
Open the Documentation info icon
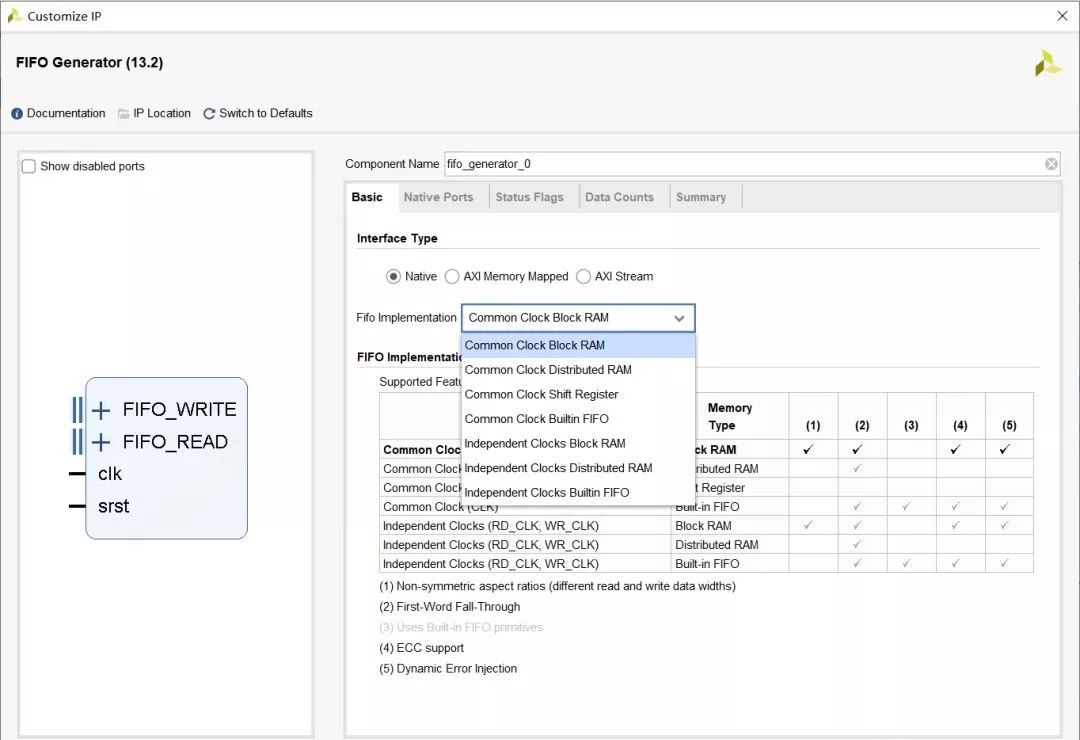17,114
